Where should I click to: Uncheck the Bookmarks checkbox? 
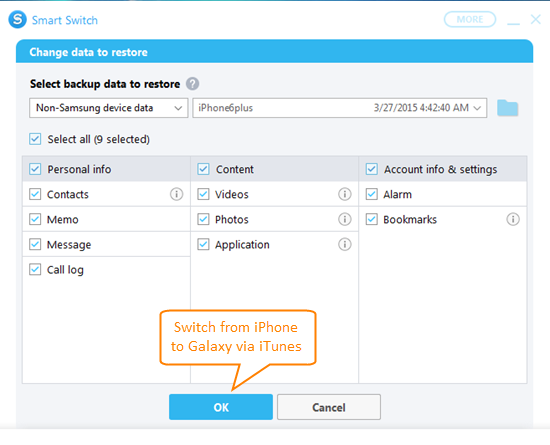click(x=372, y=219)
